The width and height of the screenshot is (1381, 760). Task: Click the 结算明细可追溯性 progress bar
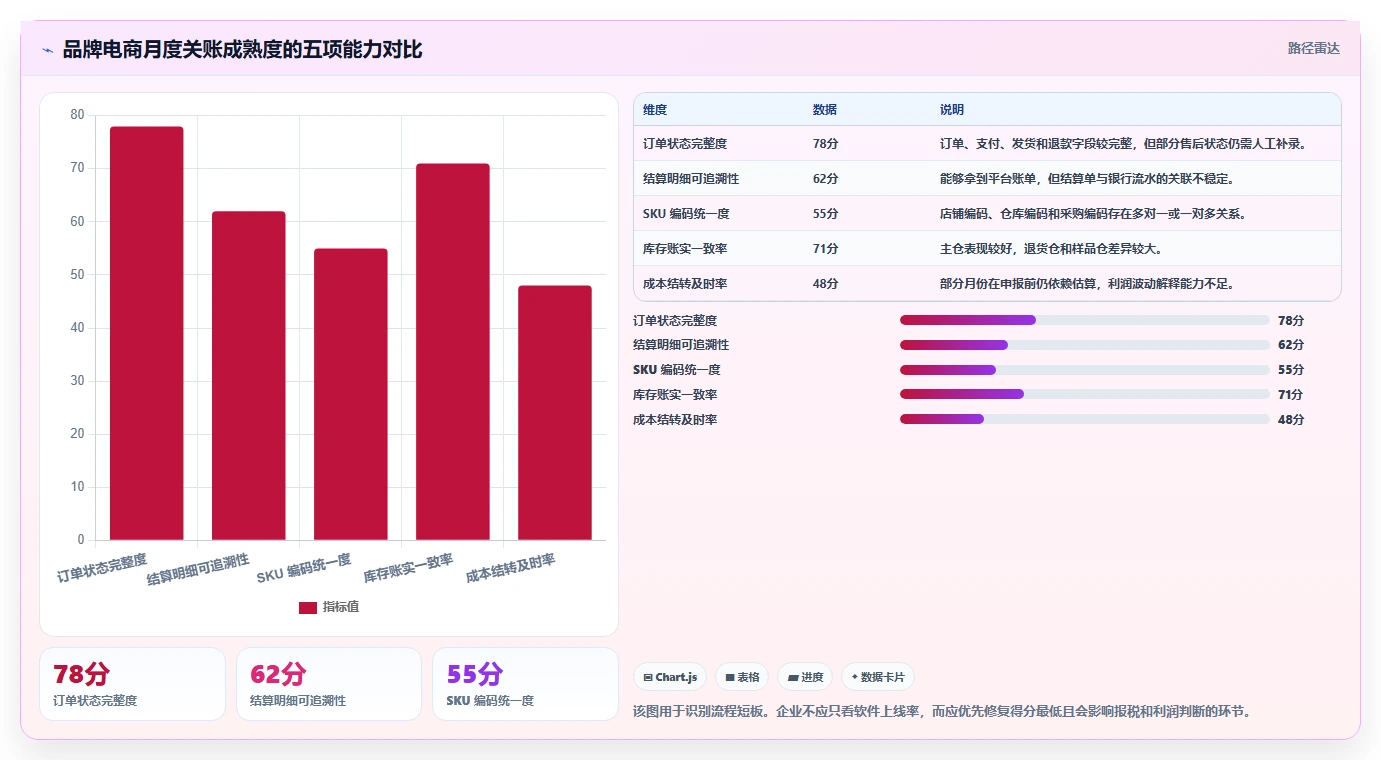click(1085, 345)
